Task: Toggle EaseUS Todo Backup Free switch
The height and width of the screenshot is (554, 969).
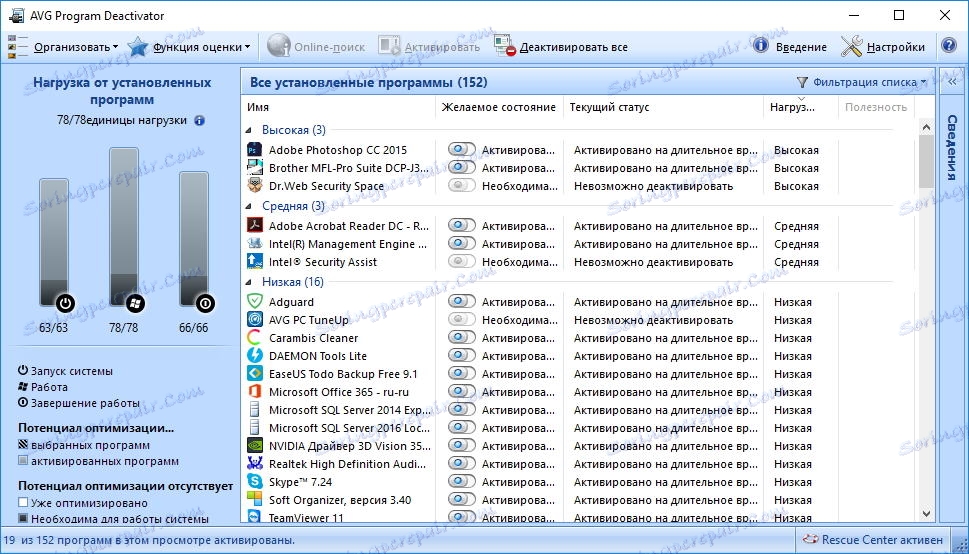Action: [x=462, y=373]
